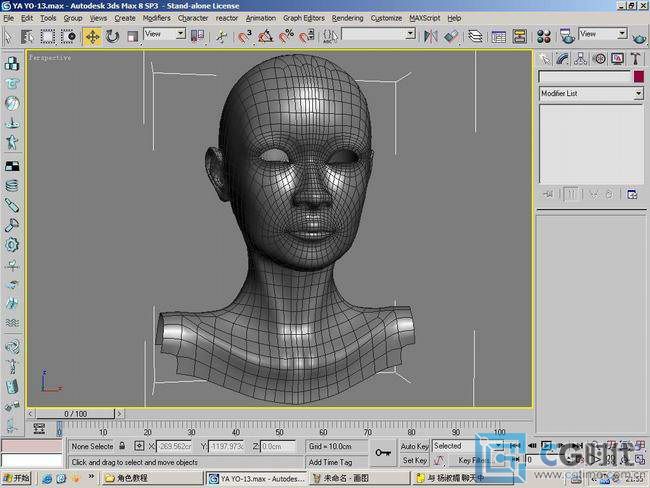Open the Rendering menu

pyautogui.click(x=347, y=18)
